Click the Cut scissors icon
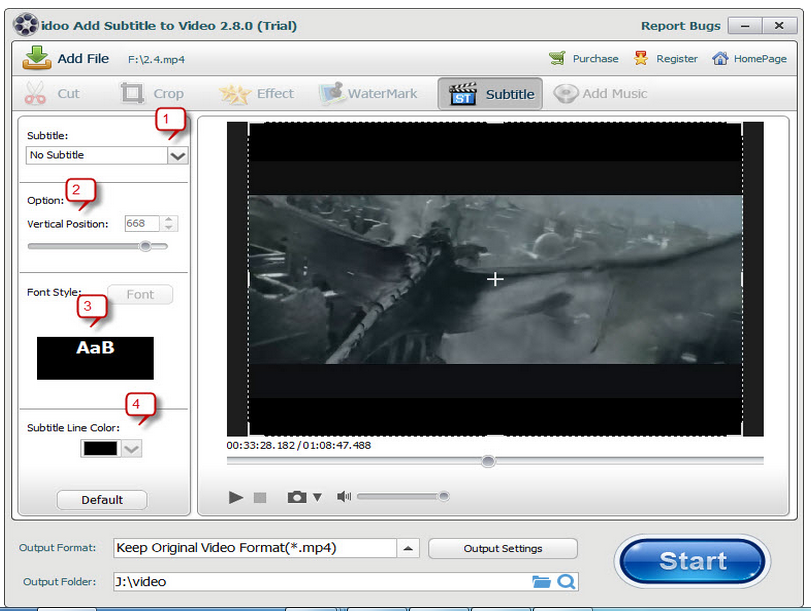 [x=35, y=93]
